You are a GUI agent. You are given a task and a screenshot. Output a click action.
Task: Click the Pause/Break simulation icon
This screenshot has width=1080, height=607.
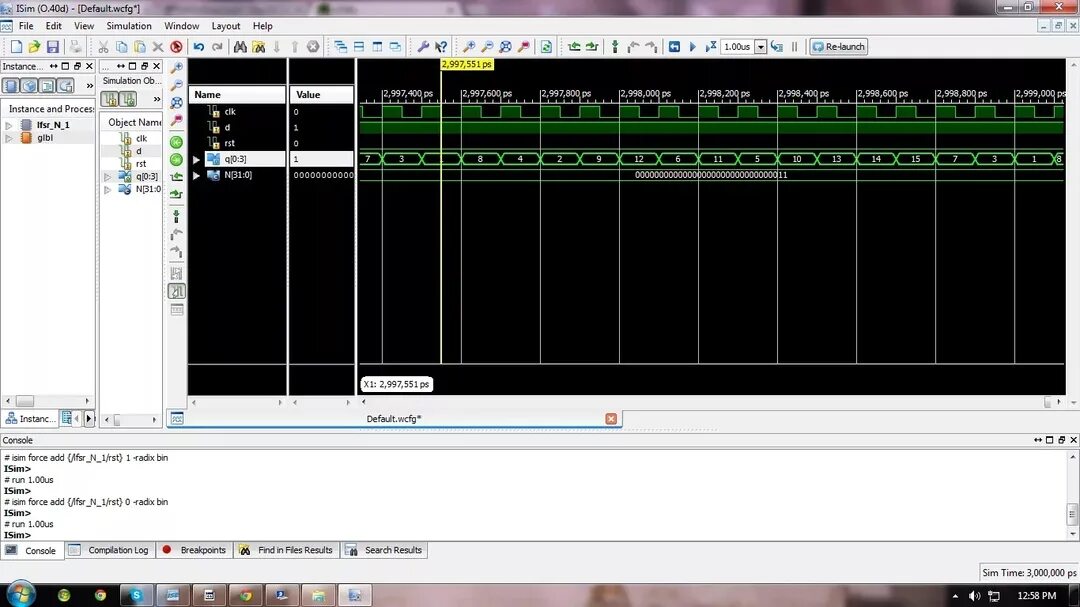coord(794,47)
